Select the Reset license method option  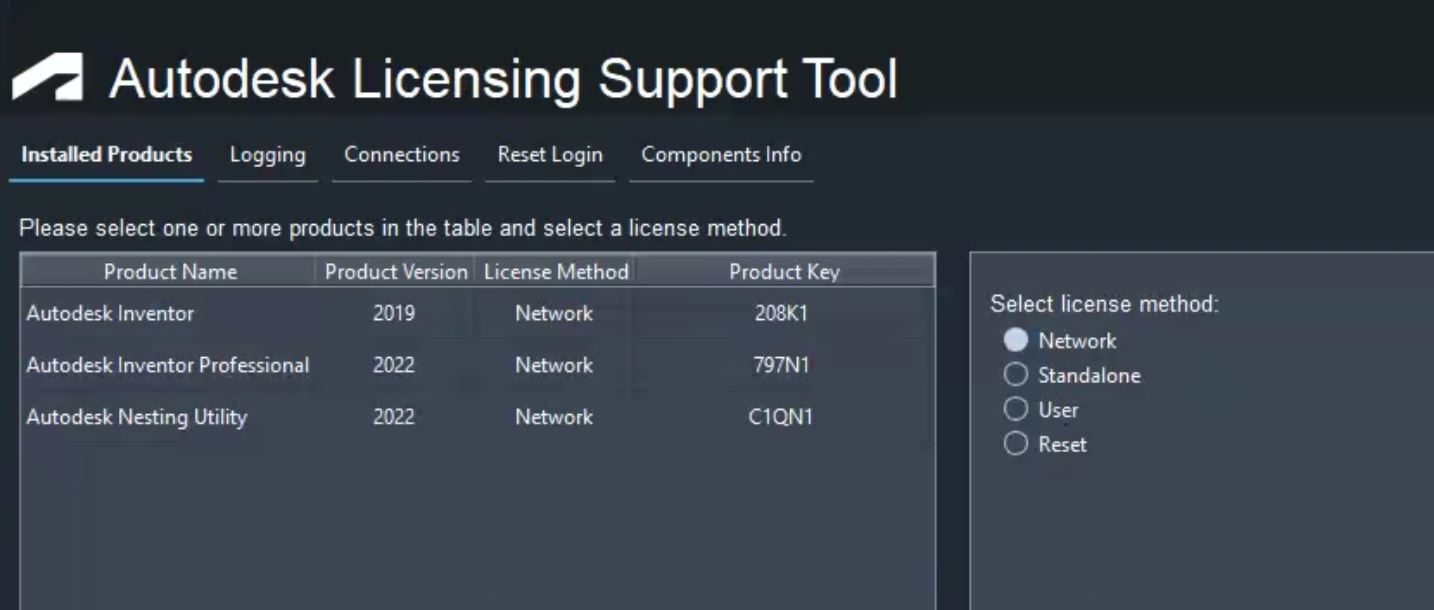[x=1016, y=444]
